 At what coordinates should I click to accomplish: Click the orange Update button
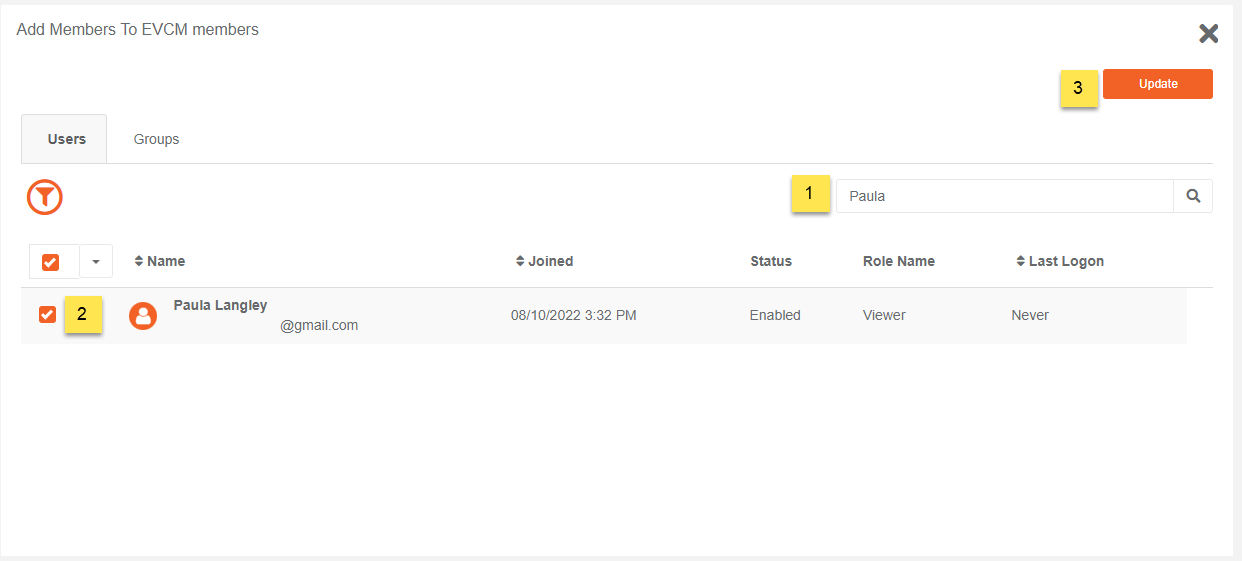coord(1158,84)
